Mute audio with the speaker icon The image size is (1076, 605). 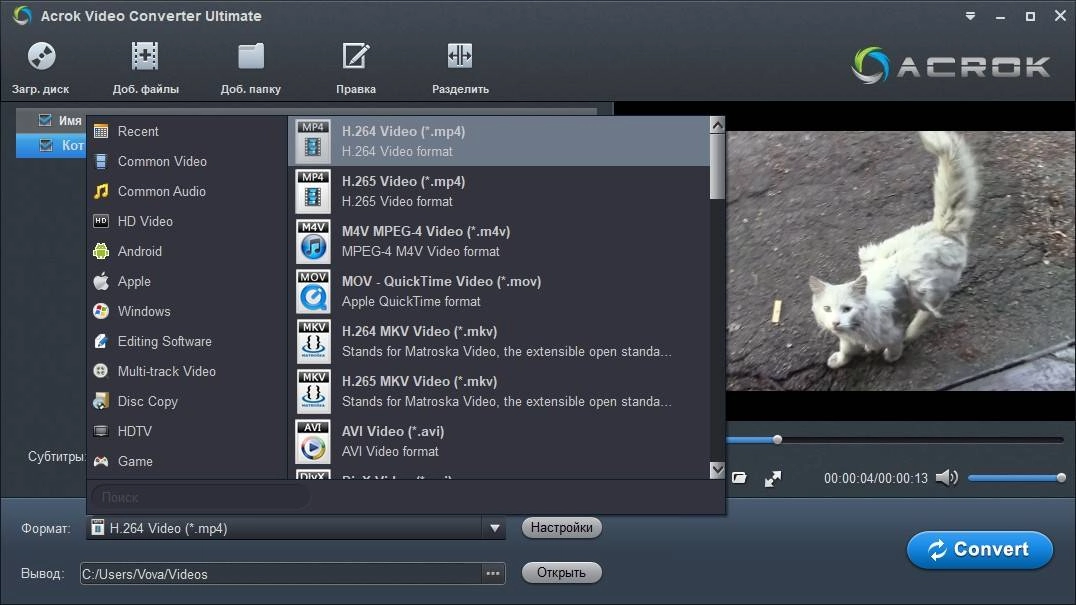click(x=947, y=477)
